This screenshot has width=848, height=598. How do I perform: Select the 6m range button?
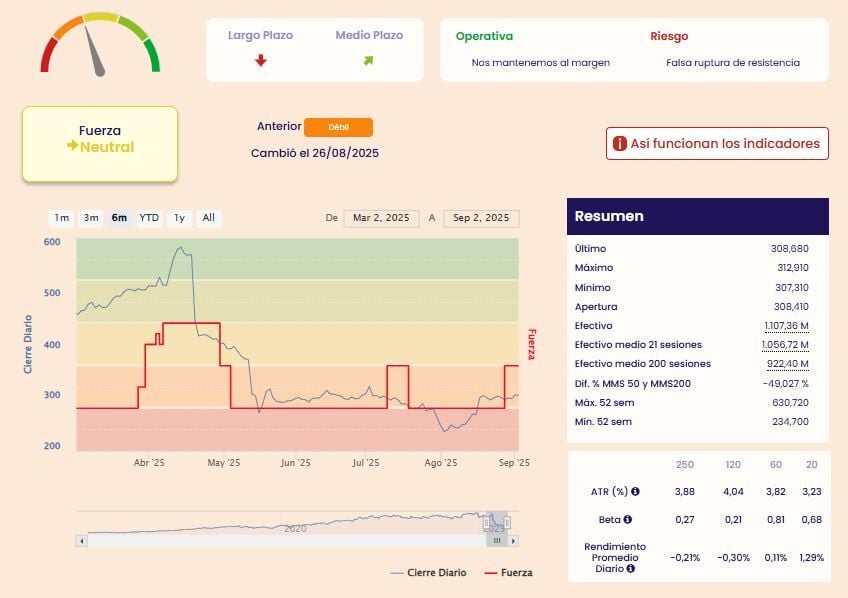pos(120,218)
